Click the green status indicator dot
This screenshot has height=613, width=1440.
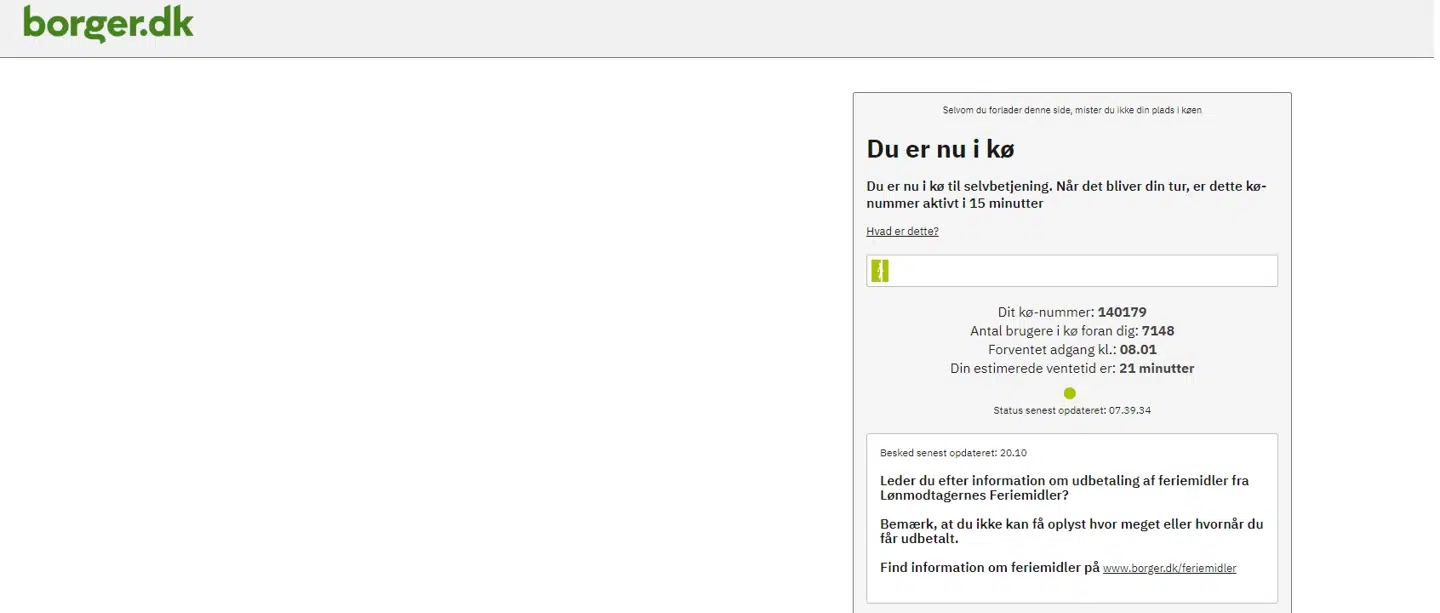(1070, 393)
